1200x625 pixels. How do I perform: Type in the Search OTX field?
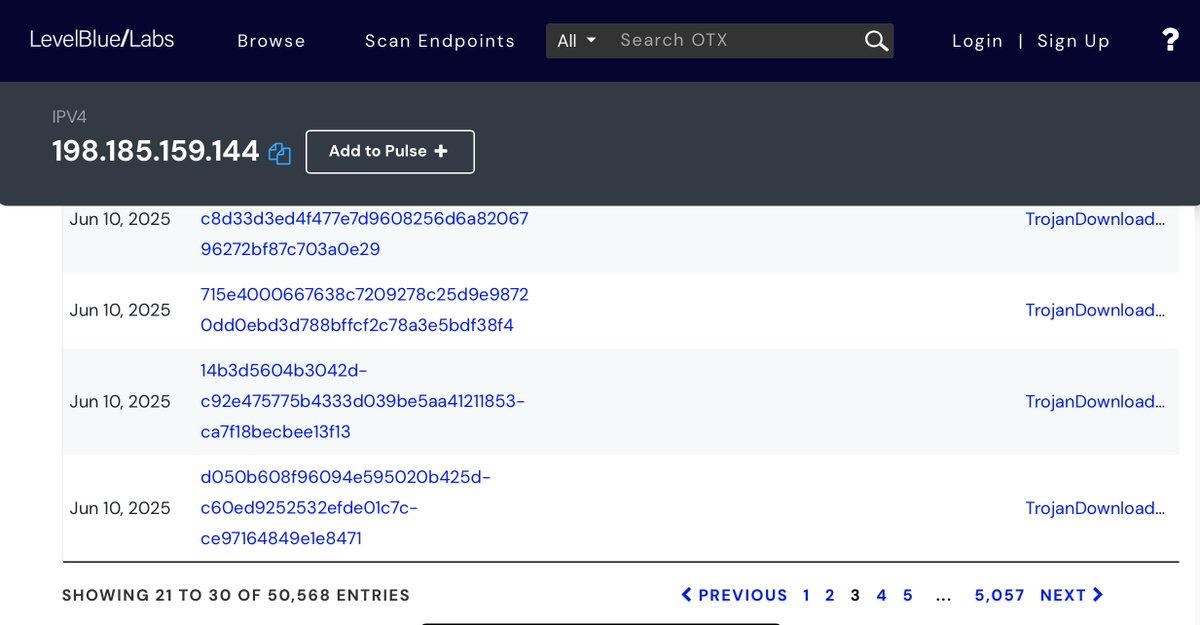point(735,41)
